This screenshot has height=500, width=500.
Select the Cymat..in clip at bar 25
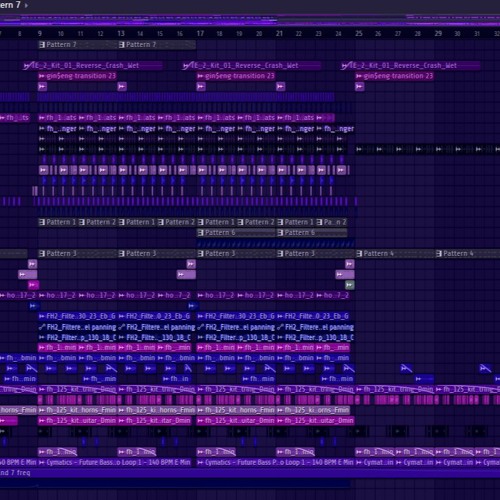pyautogui.click(x=375, y=462)
